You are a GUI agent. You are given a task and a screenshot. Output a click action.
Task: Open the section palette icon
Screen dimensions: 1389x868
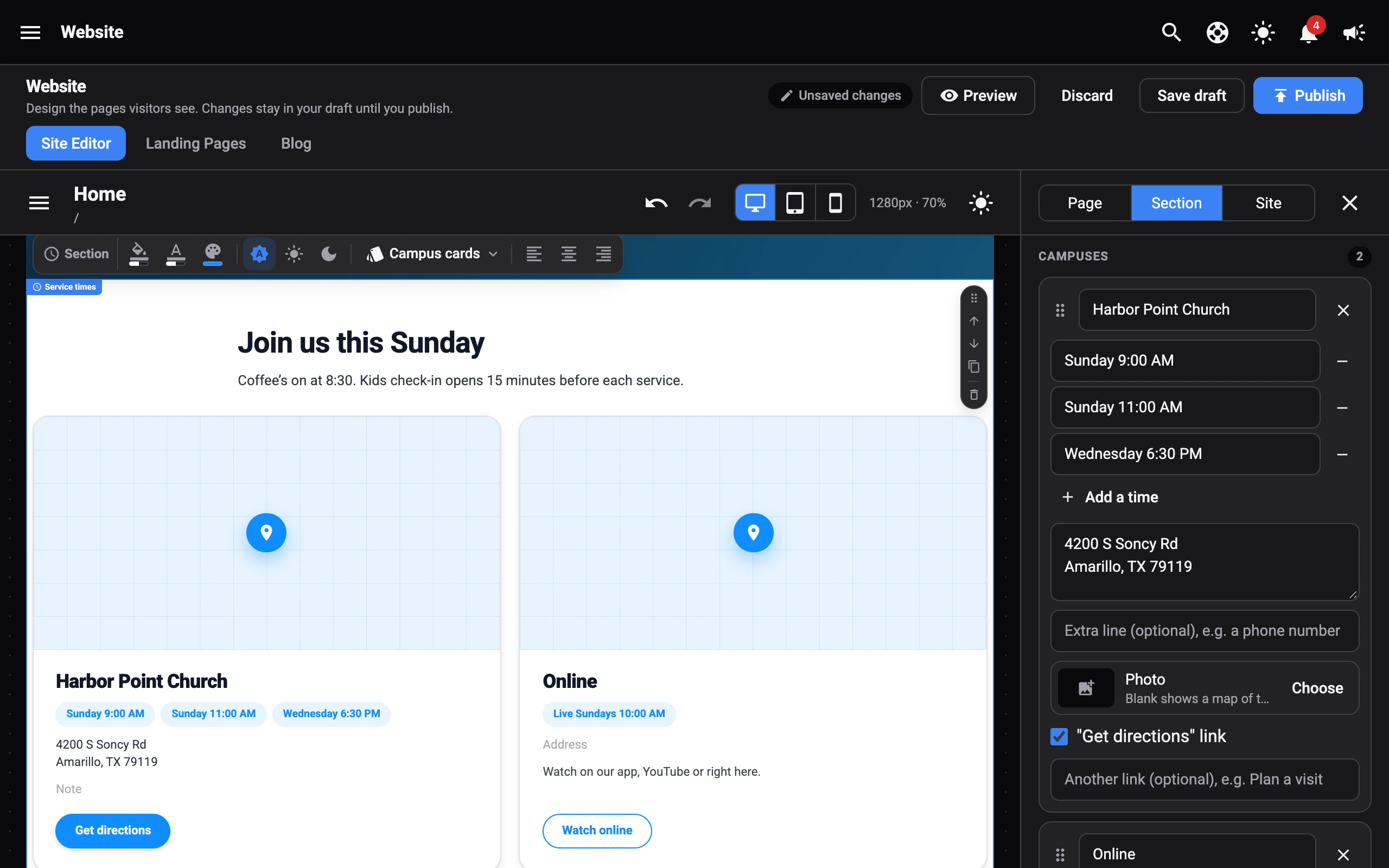(x=212, y=254)
